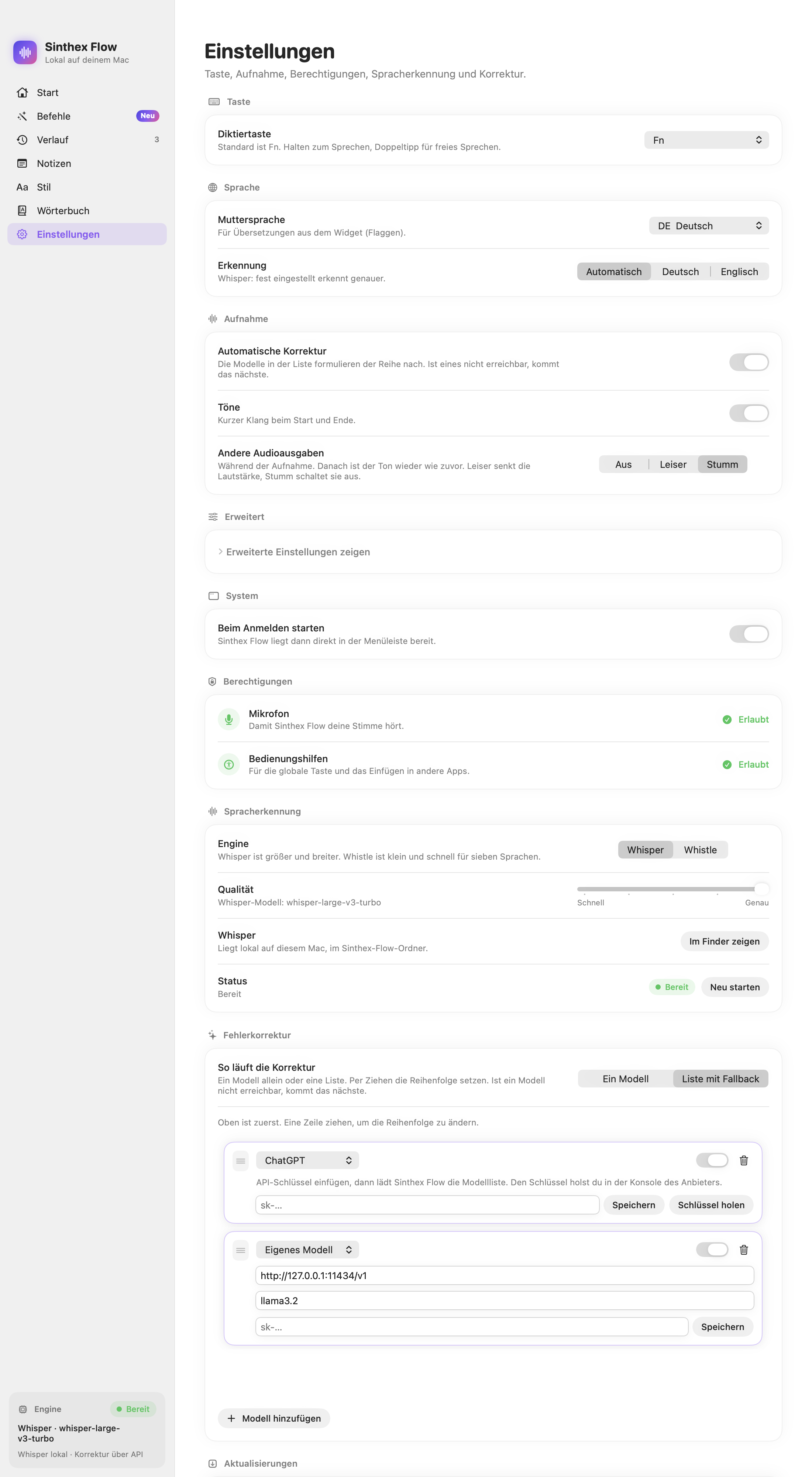This screenshot has height=1477, width=812.
Task: Click the Modell hinzufügen button
Action: click(273, 1418)
